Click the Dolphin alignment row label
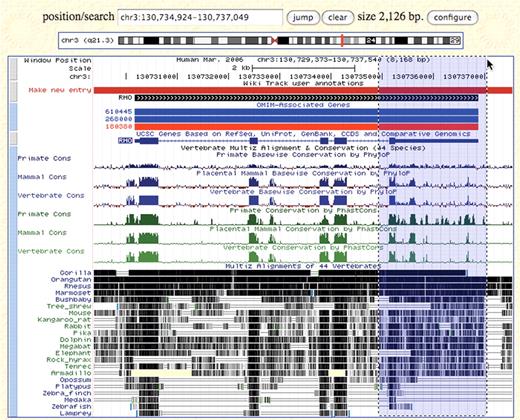 click(x=75, y=339)
